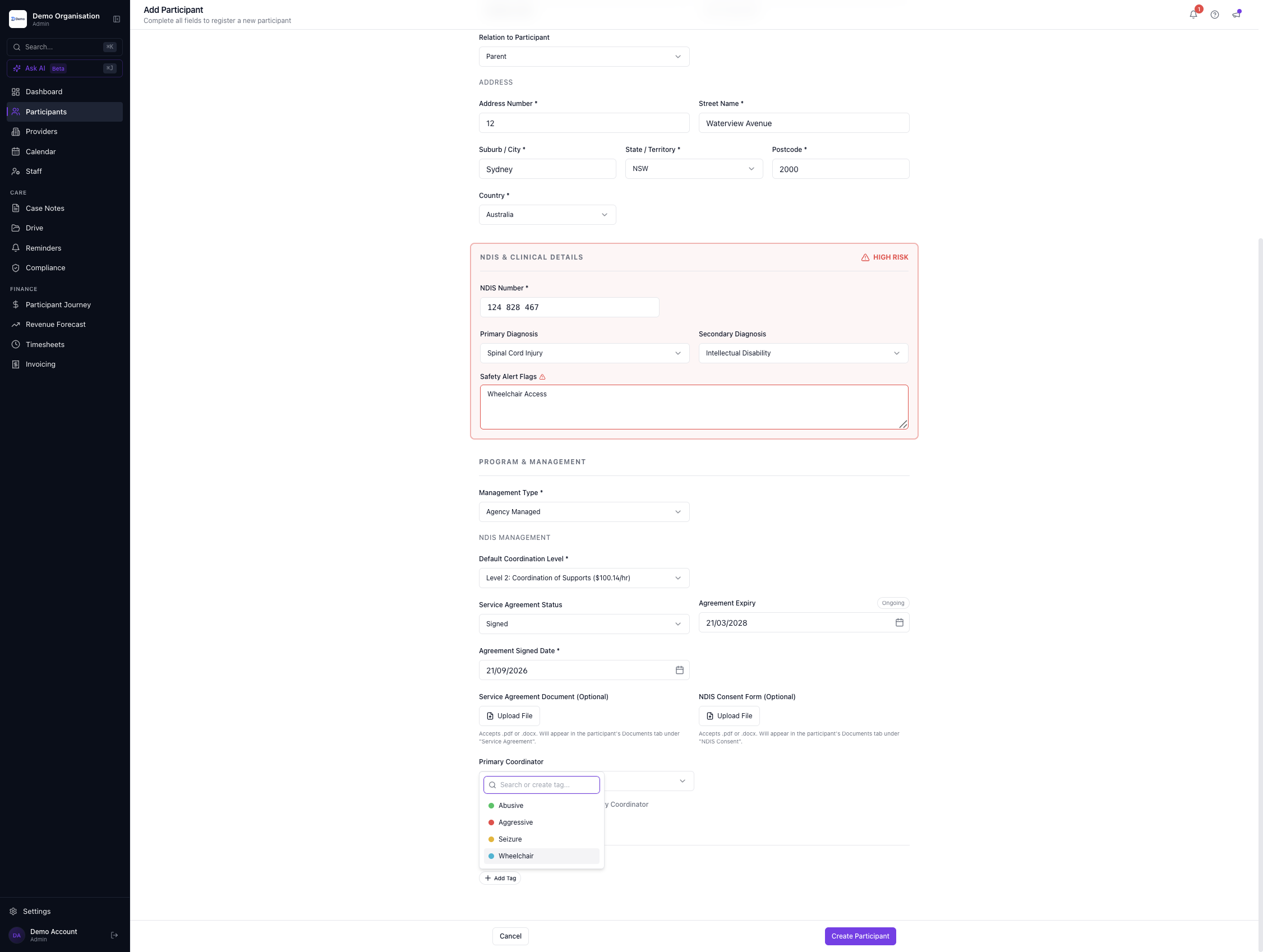Click Cancel button
The width and height of the screenshot is (1263, 952).
510,936
